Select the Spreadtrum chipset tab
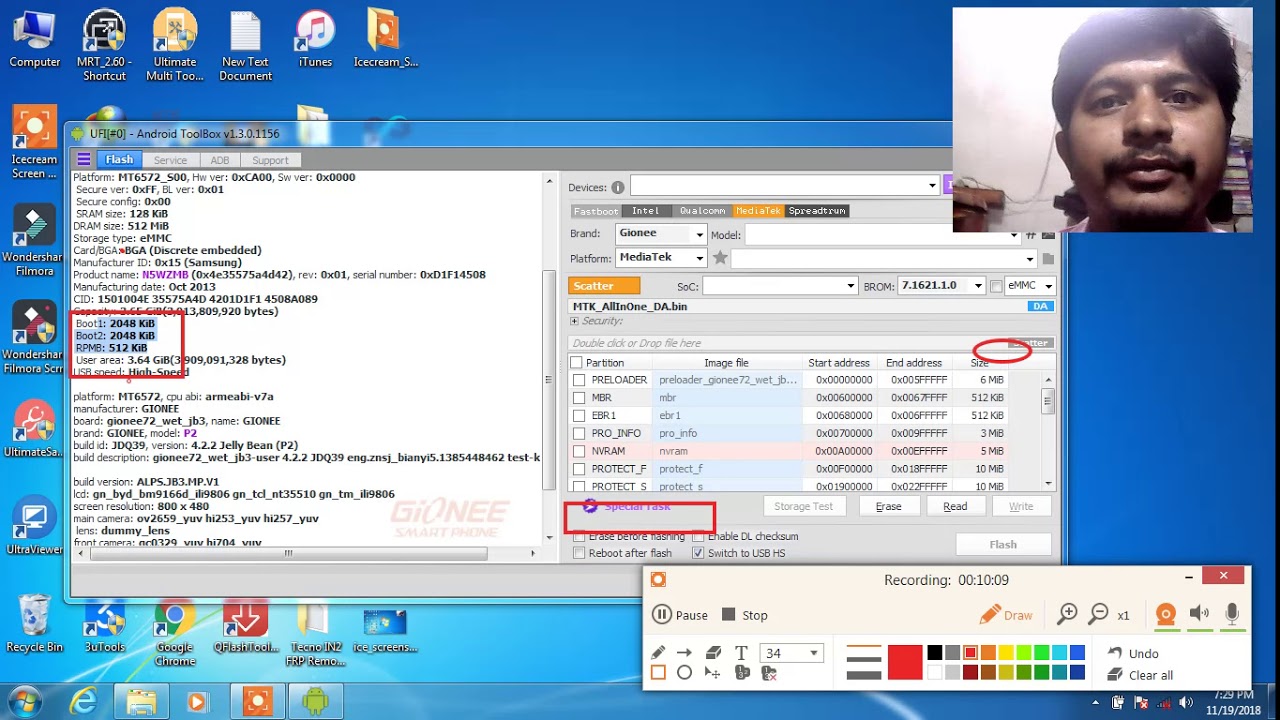1280x720 pixels. 817,211
